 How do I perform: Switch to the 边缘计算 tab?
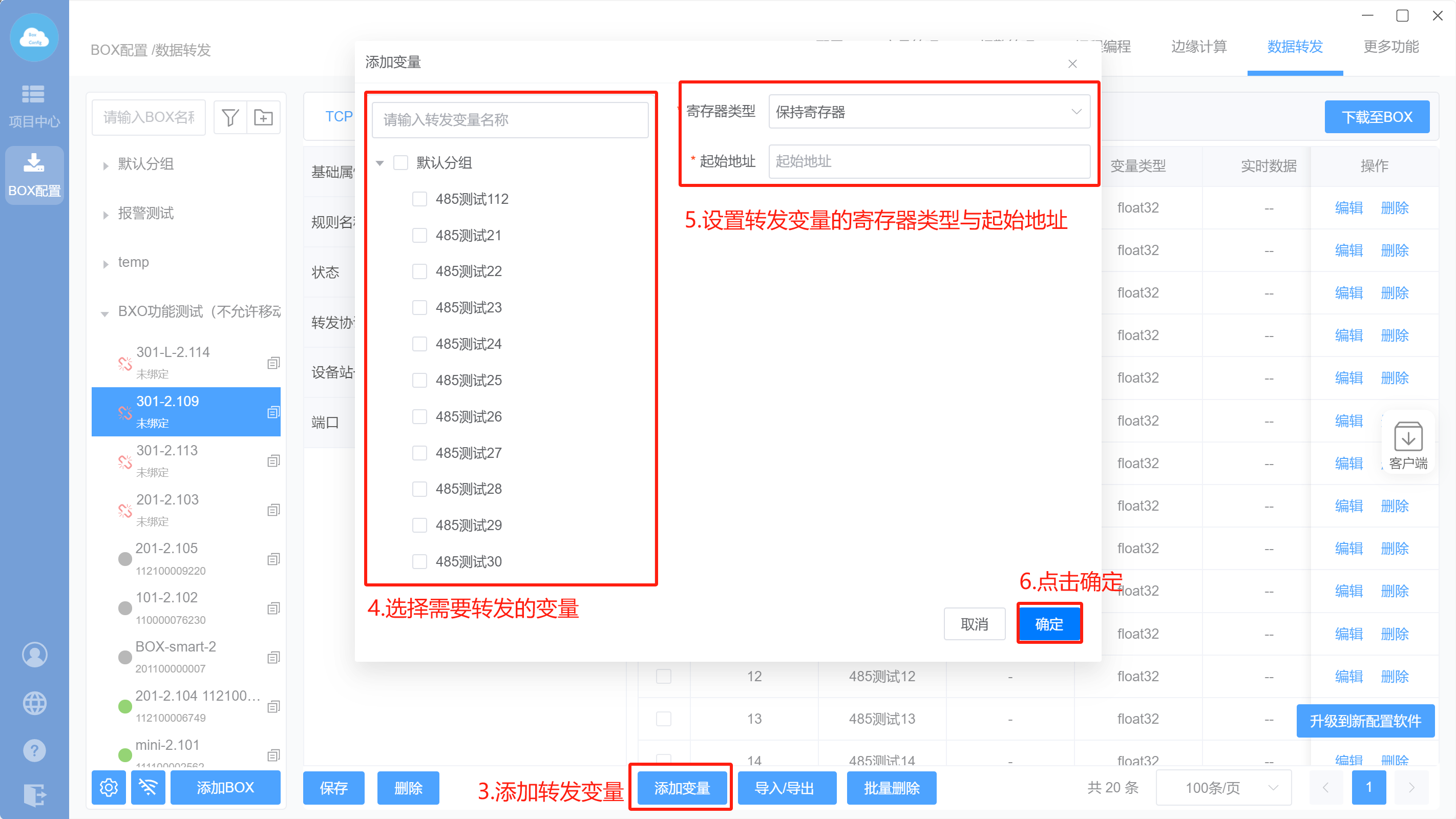tap(1199, 47)
